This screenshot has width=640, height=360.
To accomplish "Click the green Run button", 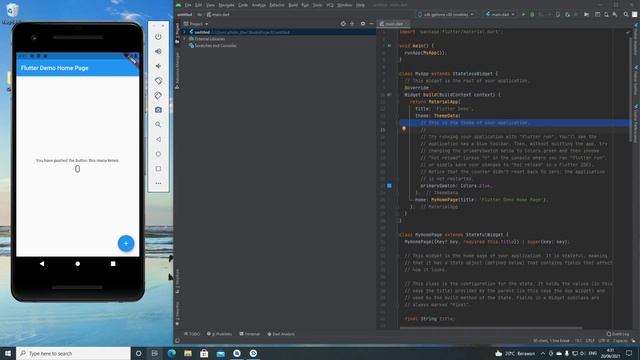I will click(x=523, y=15).
